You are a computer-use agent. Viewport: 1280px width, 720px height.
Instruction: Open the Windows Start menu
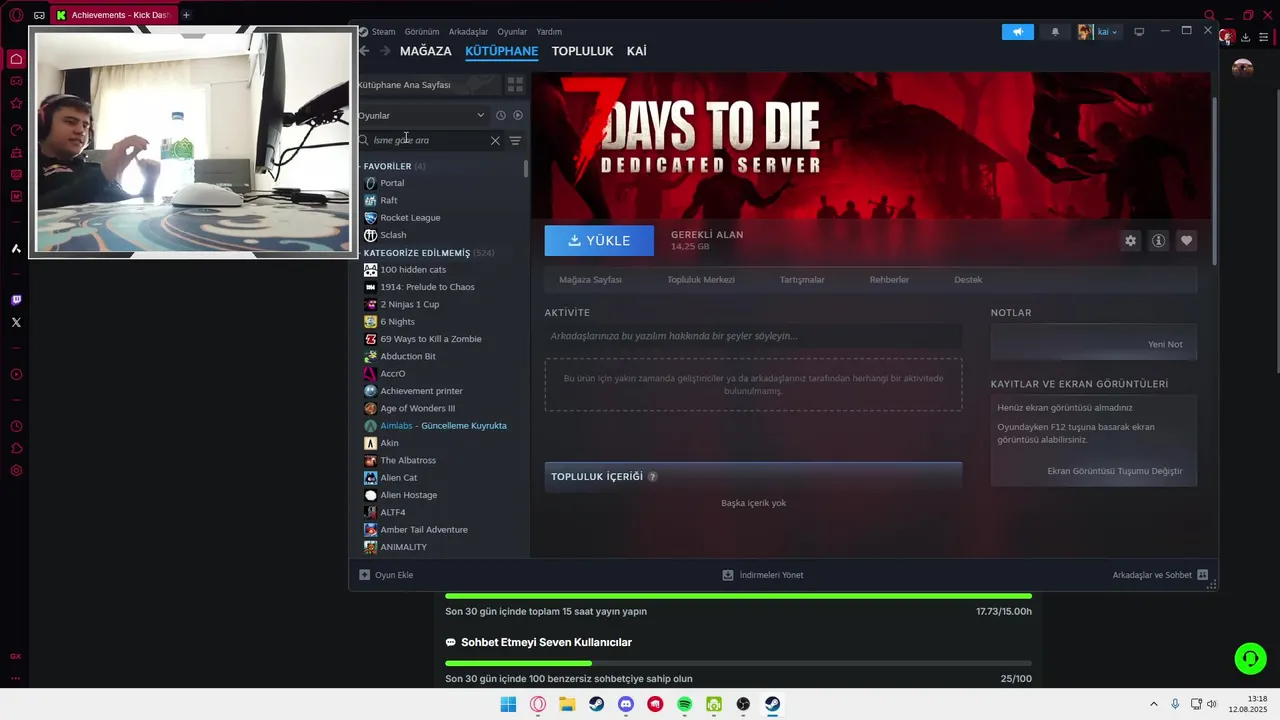click(508, 704)
